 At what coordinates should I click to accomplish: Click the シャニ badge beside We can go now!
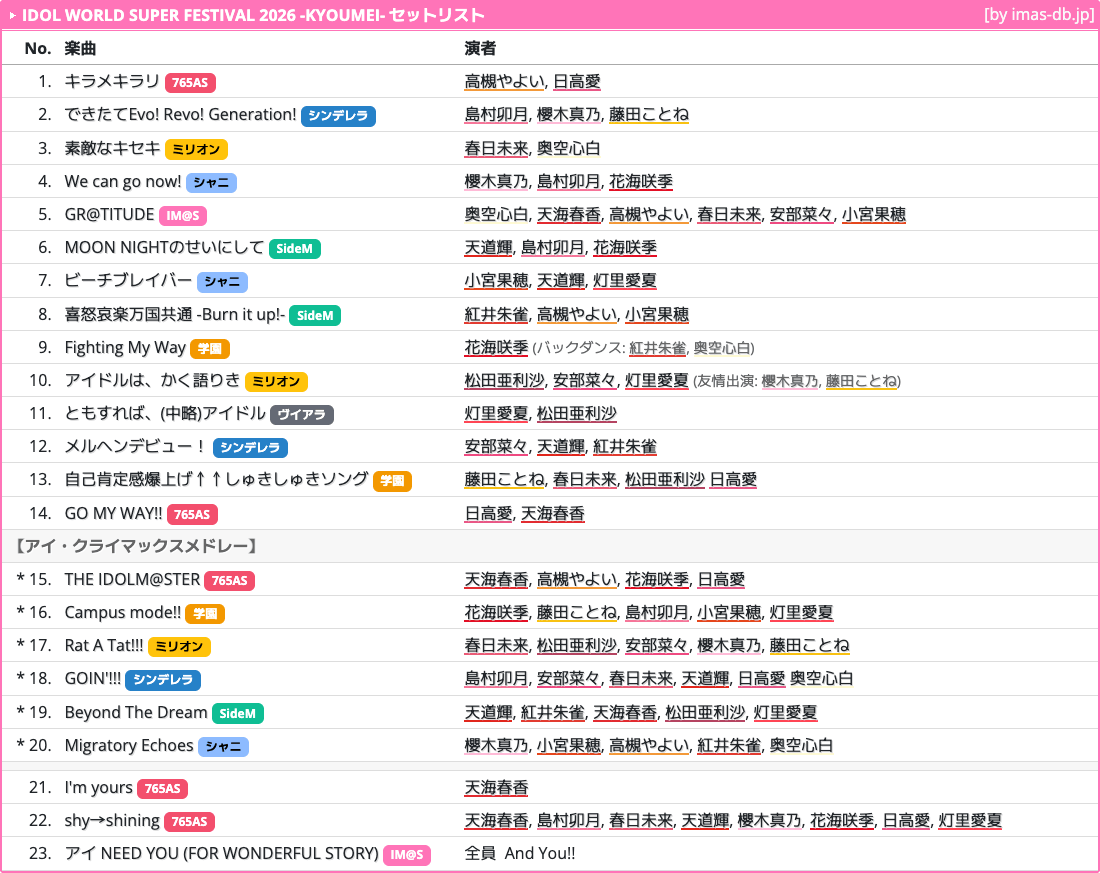(211, 182)
